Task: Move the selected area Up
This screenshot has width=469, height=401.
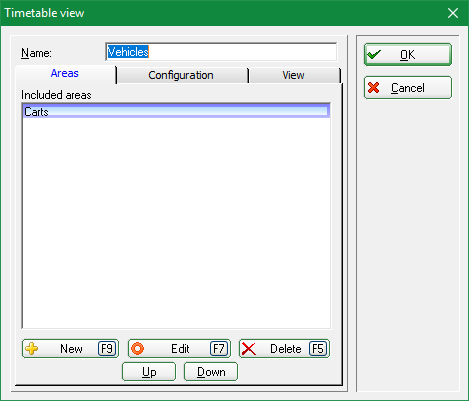Action: (x=149, y=372)
